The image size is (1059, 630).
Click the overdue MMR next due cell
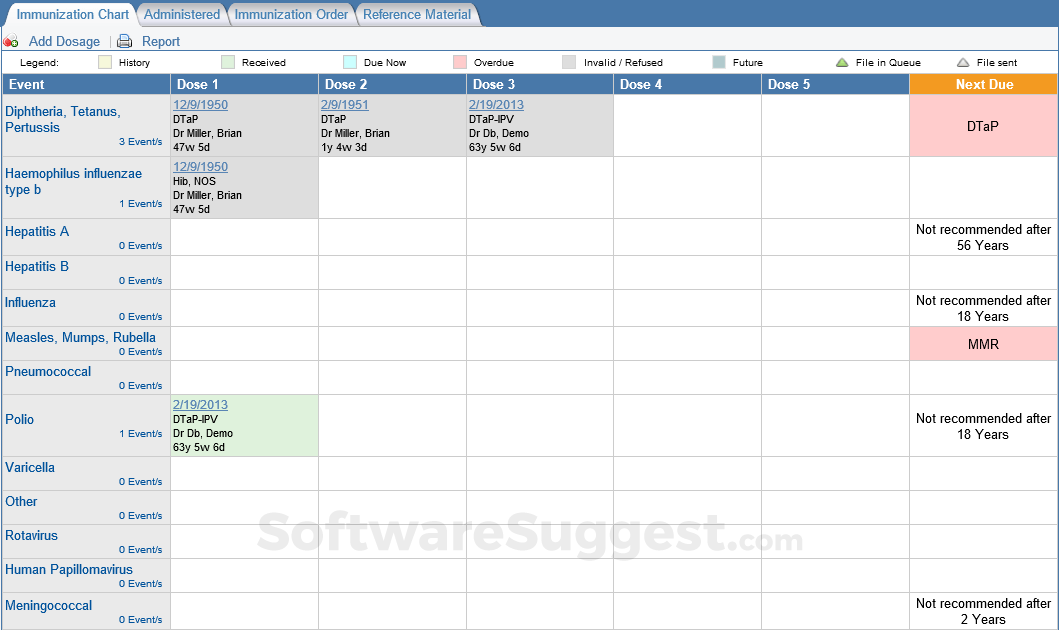click(983, 344)
